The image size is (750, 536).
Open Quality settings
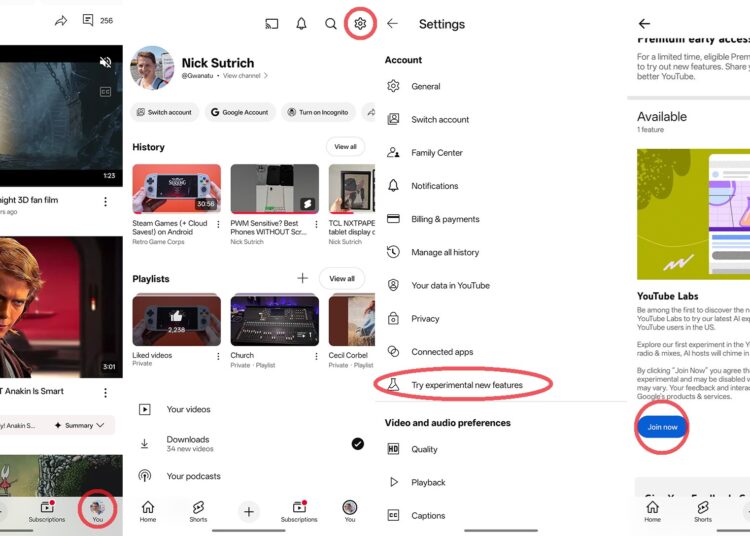coord(501,449)
